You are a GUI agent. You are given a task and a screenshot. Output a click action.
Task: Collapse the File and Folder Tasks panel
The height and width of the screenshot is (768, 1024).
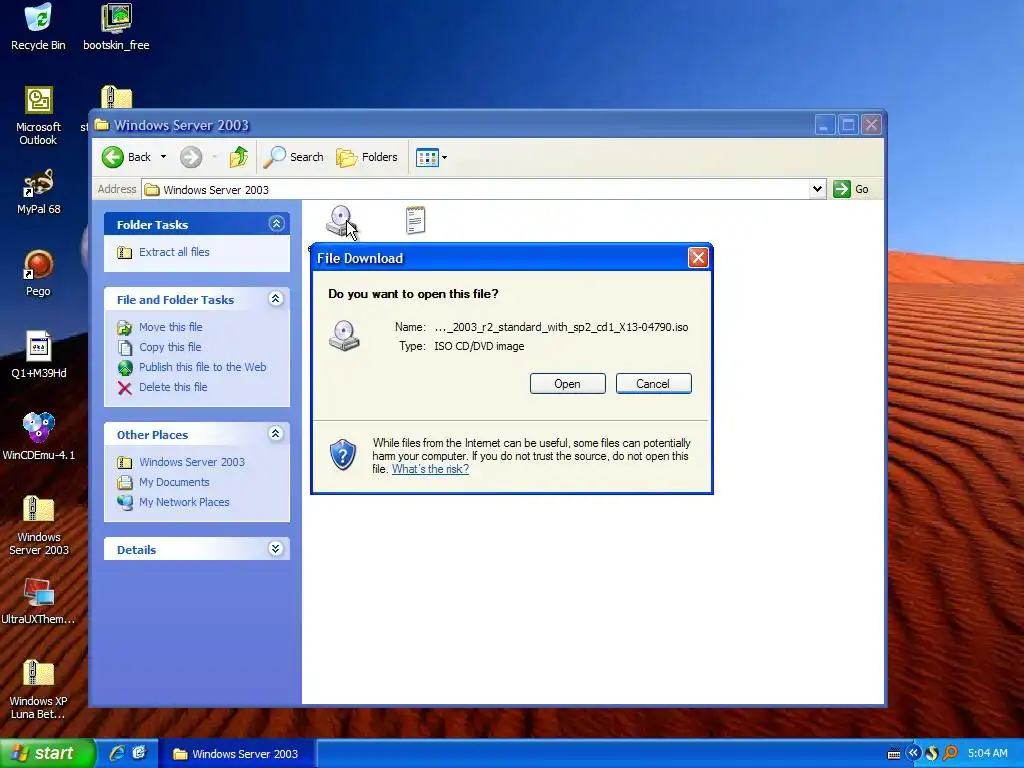(276, 299)
